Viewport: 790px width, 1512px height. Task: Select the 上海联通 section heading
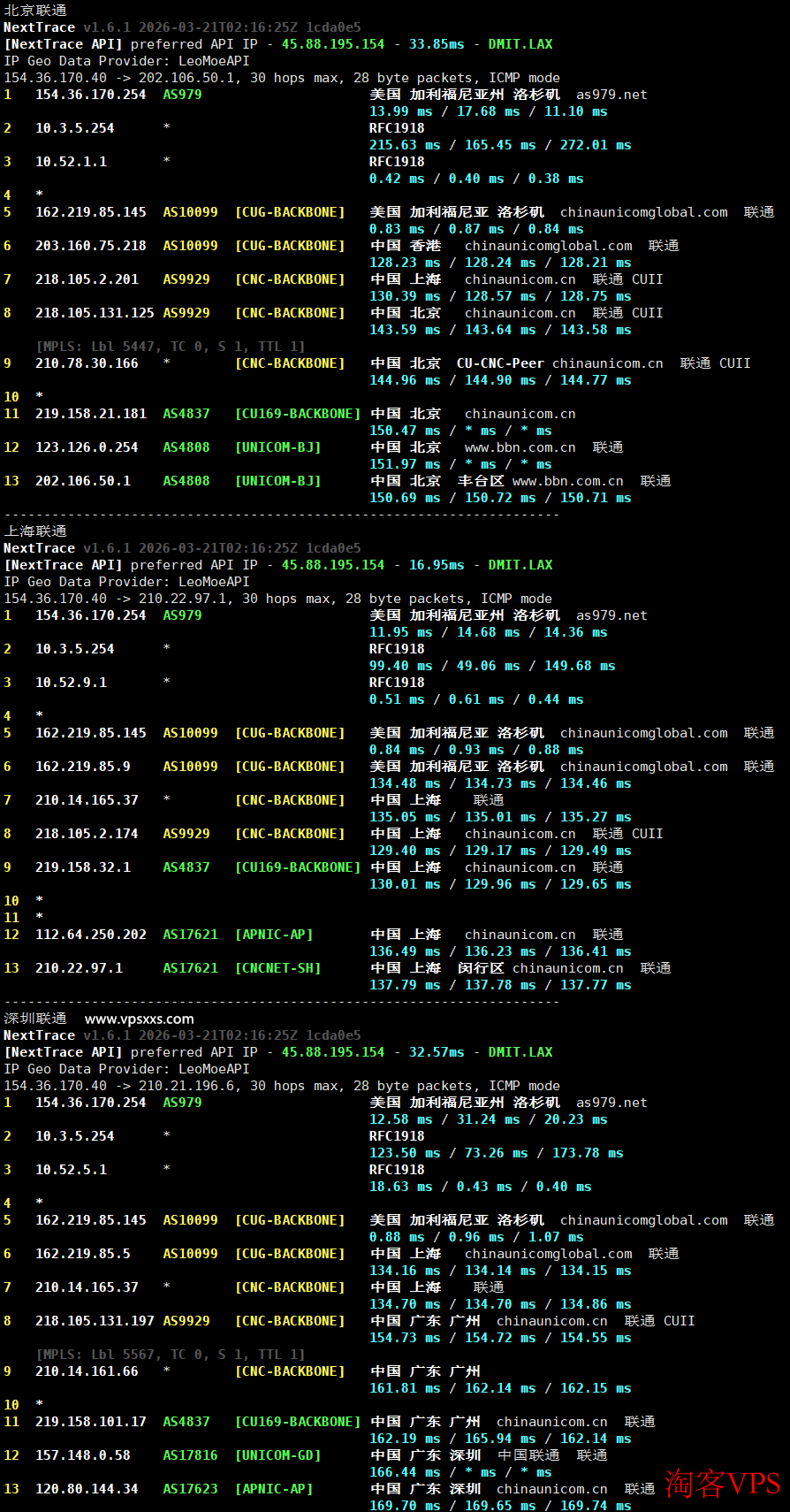[35, 531]
